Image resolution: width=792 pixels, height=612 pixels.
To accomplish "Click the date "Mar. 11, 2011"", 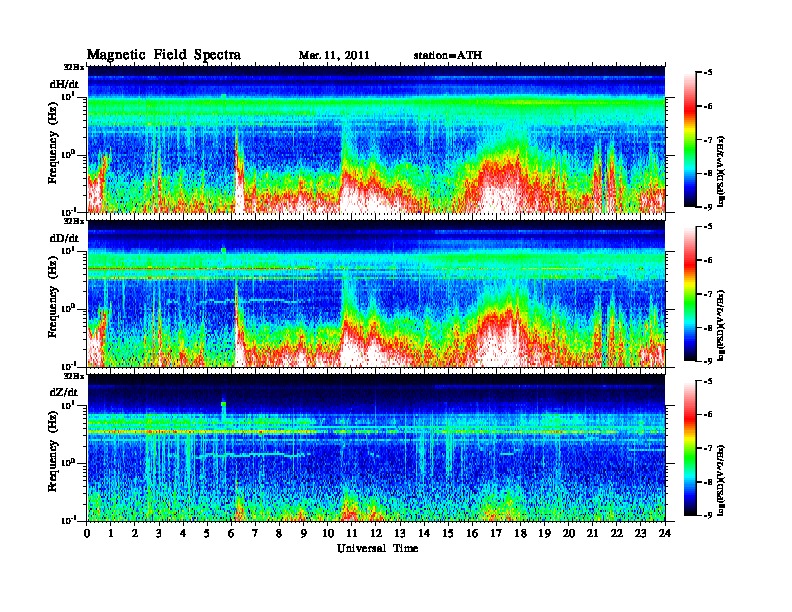I will click(x=334, y=56).
